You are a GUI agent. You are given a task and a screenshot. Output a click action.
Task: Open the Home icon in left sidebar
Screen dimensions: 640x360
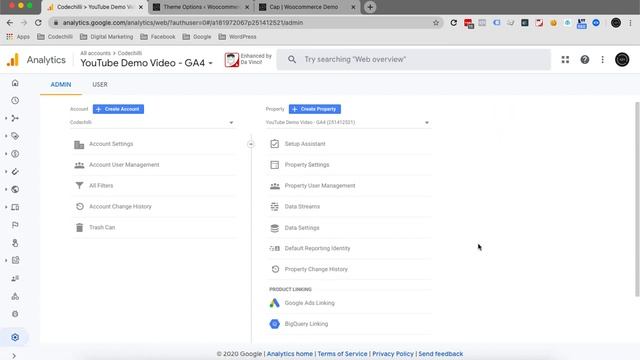point(15,83)
